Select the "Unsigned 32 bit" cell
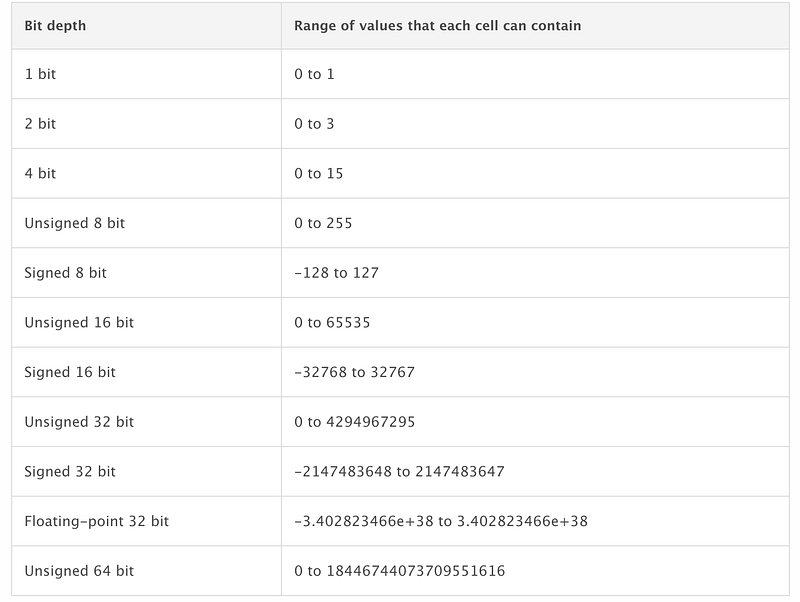Screen dimensions: 800x602 [x=78, y=422]
